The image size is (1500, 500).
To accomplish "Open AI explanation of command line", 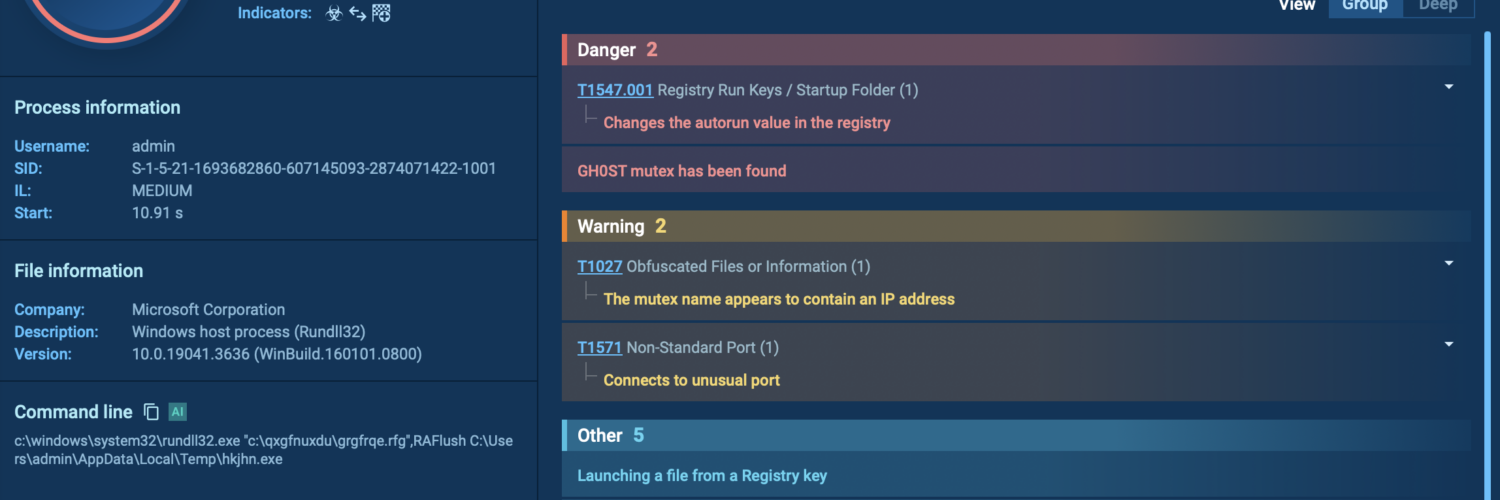I will click(x=178, y=412).
